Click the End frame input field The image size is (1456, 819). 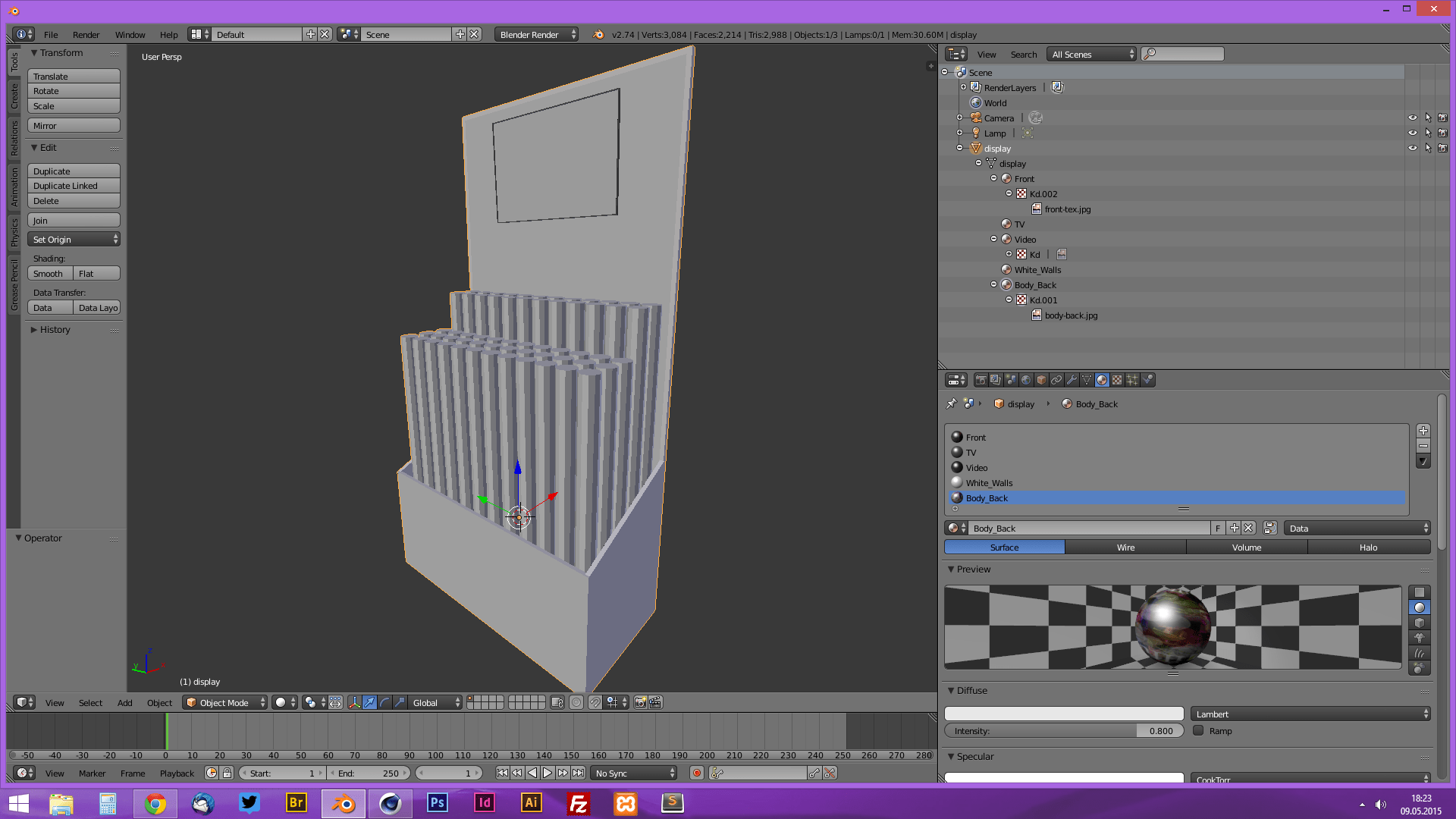click(x=369, y=773)
